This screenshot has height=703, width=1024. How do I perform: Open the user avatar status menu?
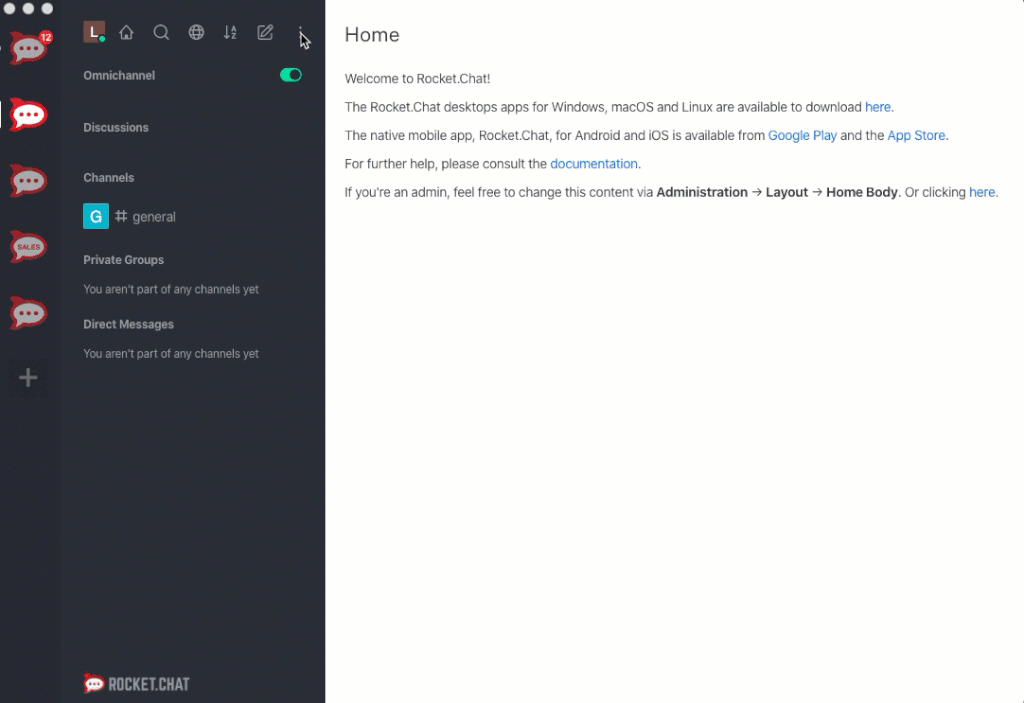point(94,32)
